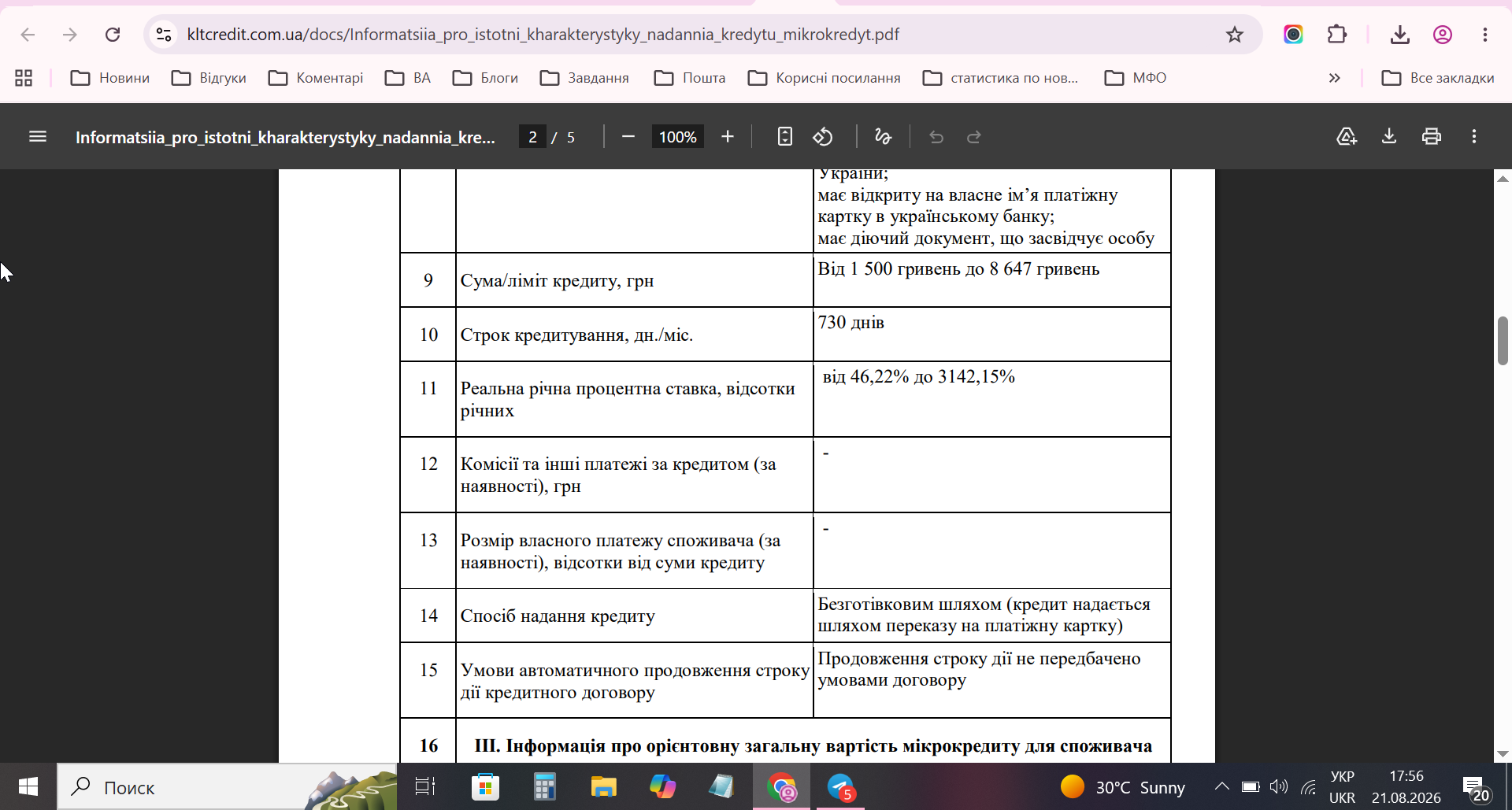Open the PDF viewer more actions menu
Viewport: 1512px width, 810px height.
pos(1474,137)
